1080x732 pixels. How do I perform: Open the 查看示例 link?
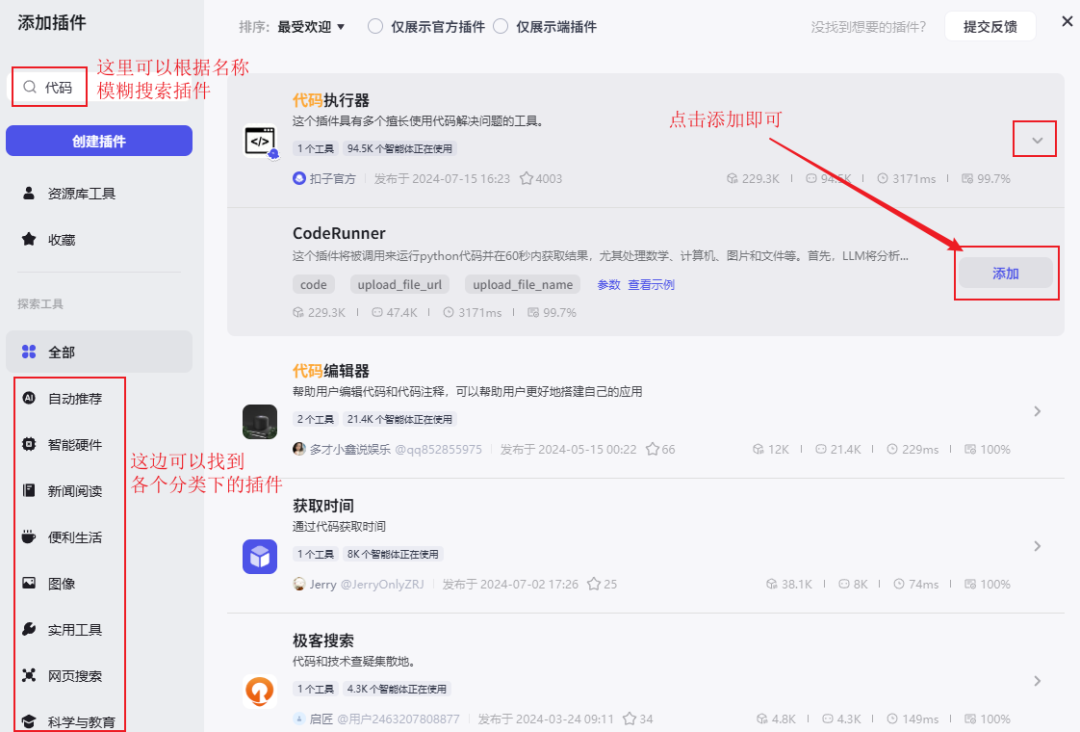coord(651,285)
